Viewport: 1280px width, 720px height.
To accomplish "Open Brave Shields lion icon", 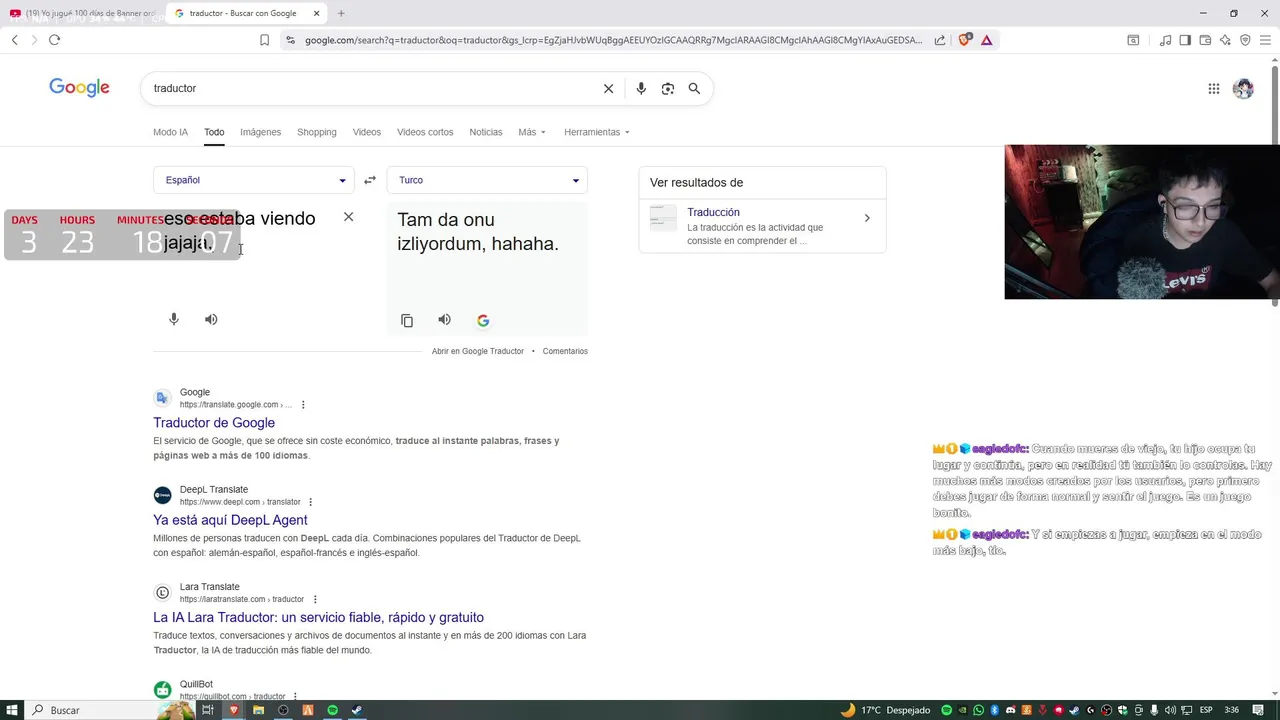I will [x=964, y=40].
